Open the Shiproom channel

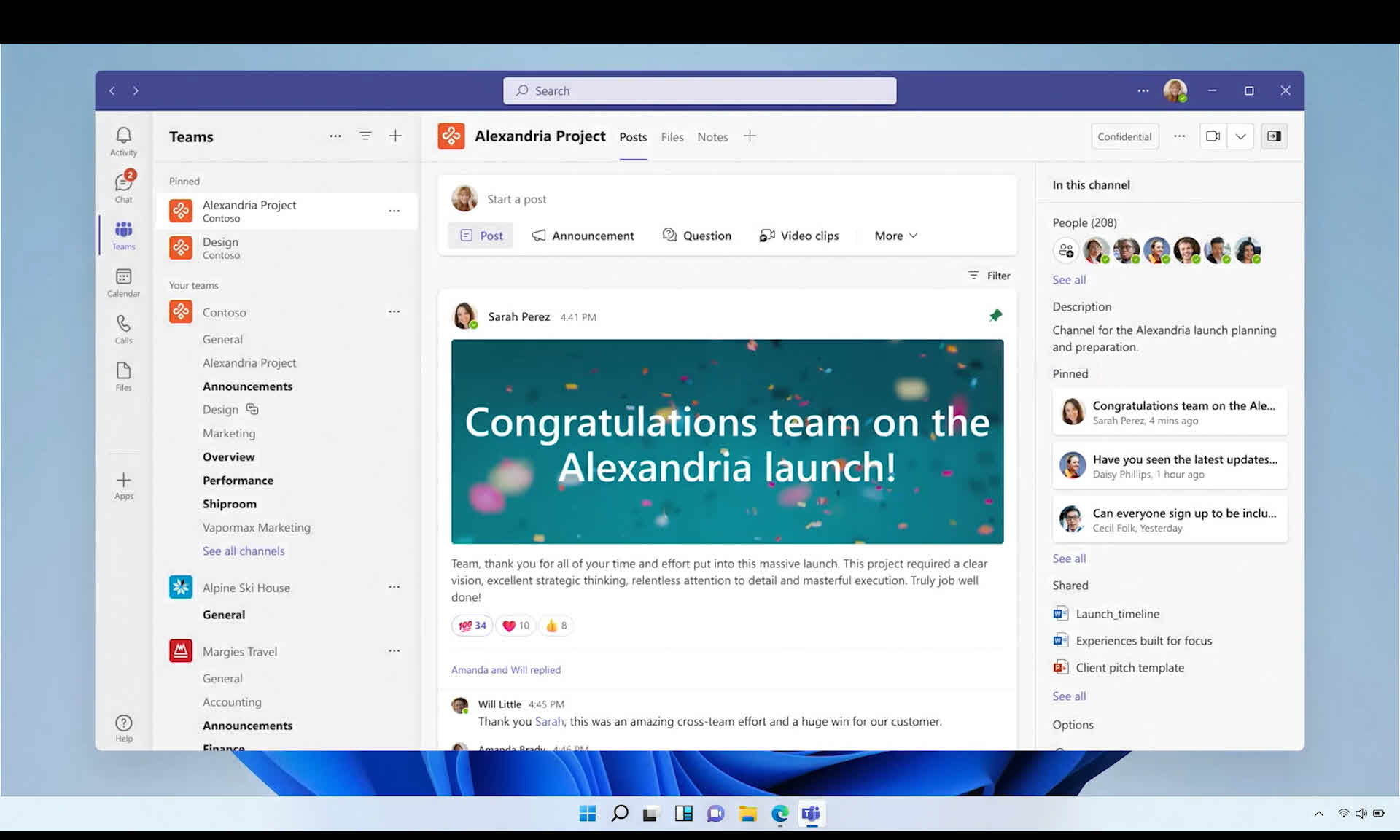click(230, 504)
